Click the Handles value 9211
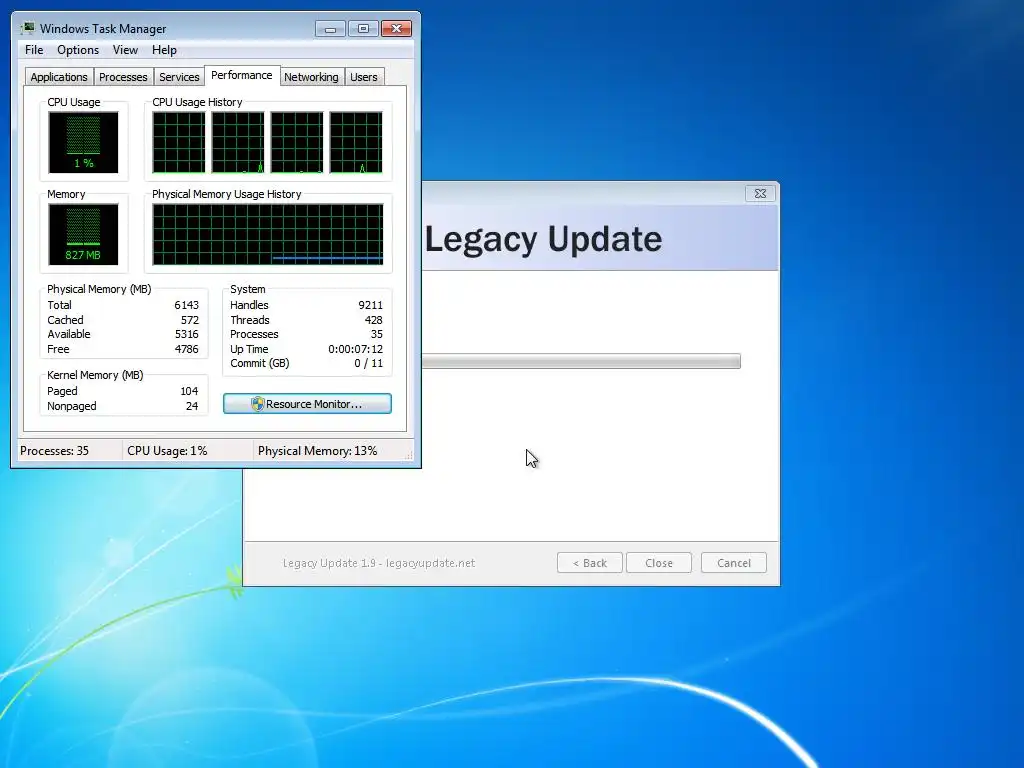Screen dimensions: 1024x768 tap(370, 305)
